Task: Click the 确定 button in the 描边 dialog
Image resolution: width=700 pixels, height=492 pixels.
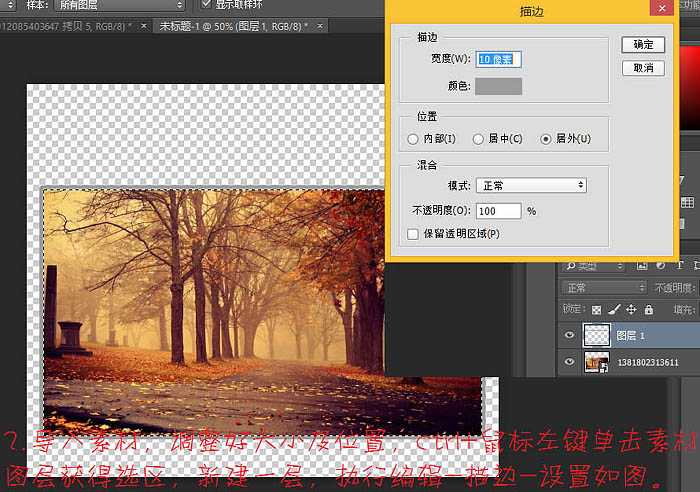Action: coord(643,45)
